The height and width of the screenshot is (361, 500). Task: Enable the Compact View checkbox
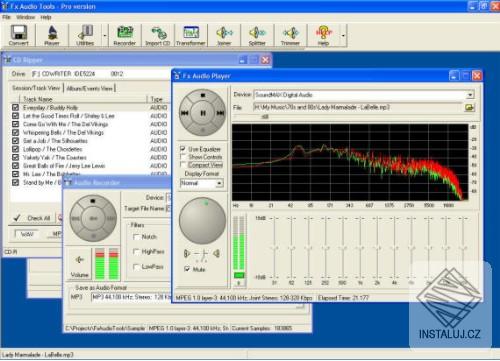point(183,165)
